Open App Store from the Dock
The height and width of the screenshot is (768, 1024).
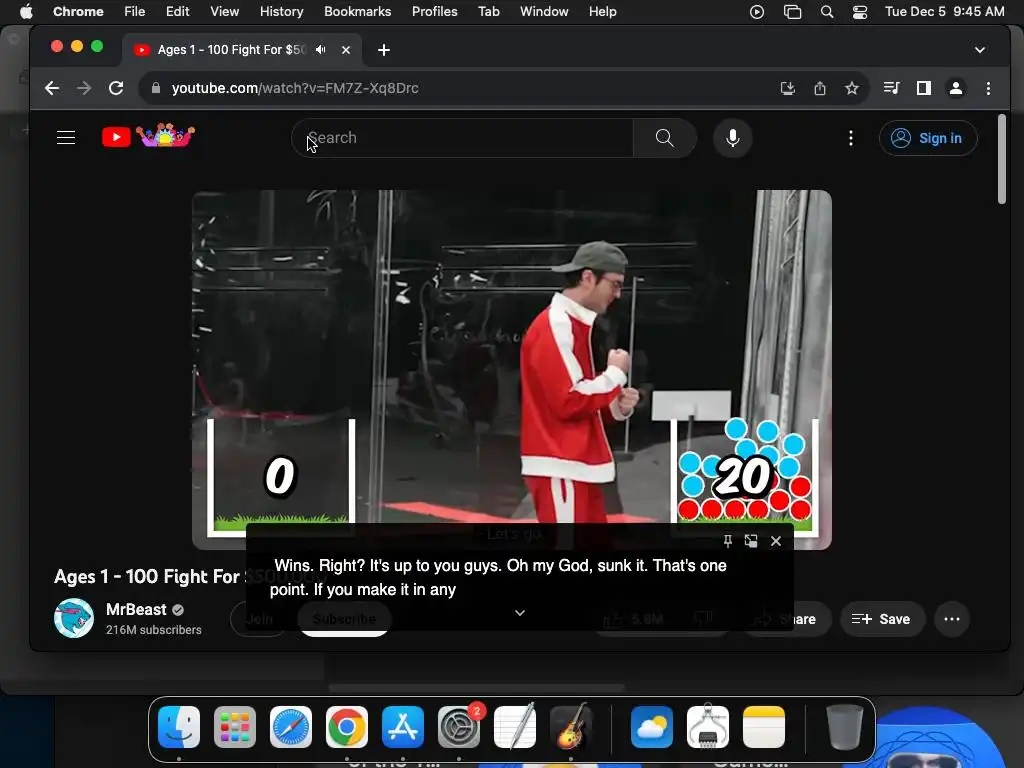403,727
